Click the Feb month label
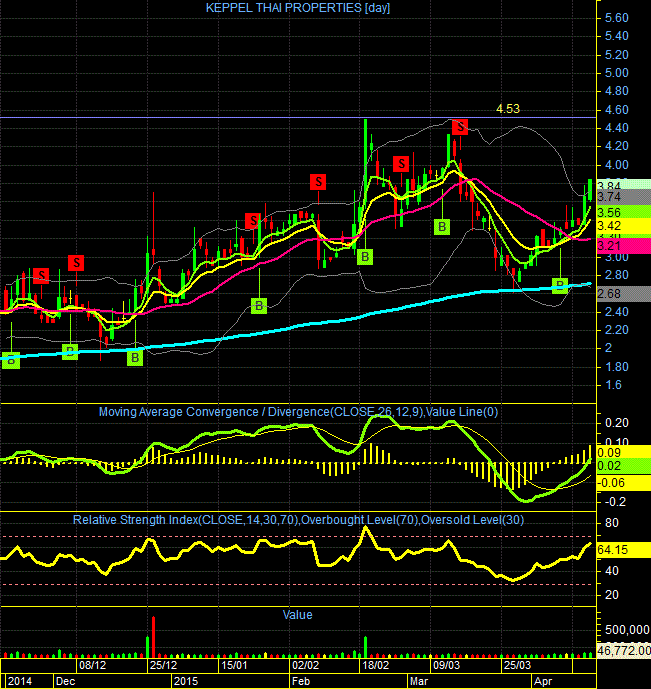 pyautogui.click(x=301, y=681)
